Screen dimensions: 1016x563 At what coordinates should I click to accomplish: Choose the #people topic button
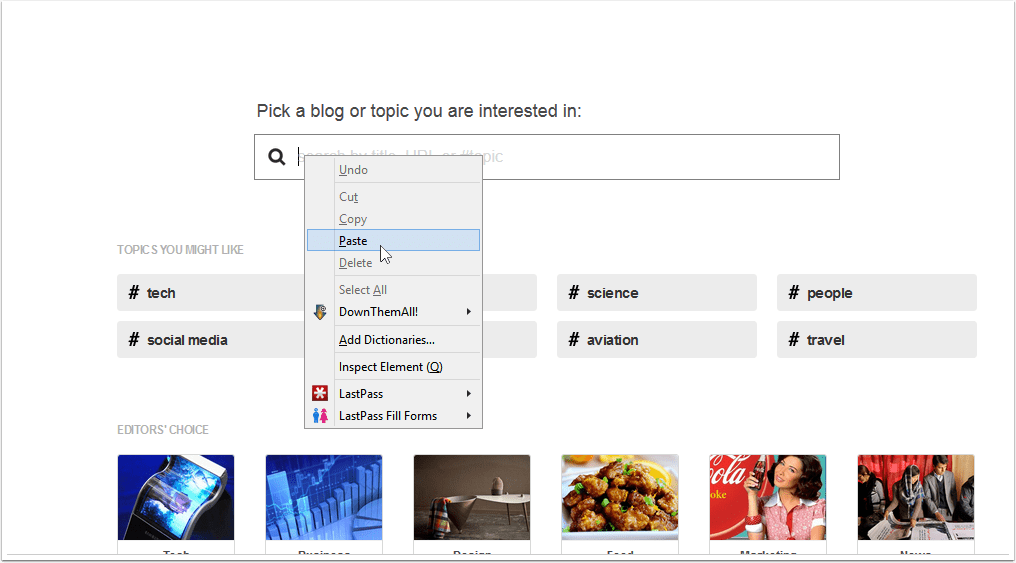click(x=876, y=293)
